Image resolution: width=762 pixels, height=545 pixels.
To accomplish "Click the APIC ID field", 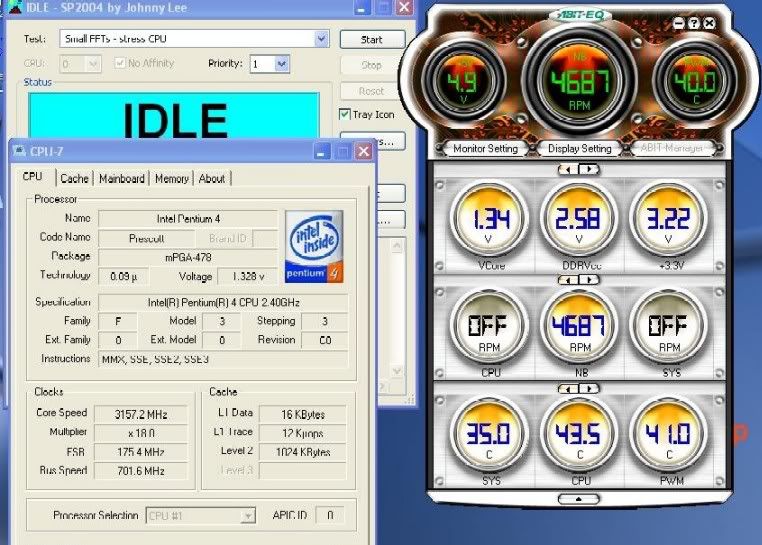I will click(x=330, y=515).
